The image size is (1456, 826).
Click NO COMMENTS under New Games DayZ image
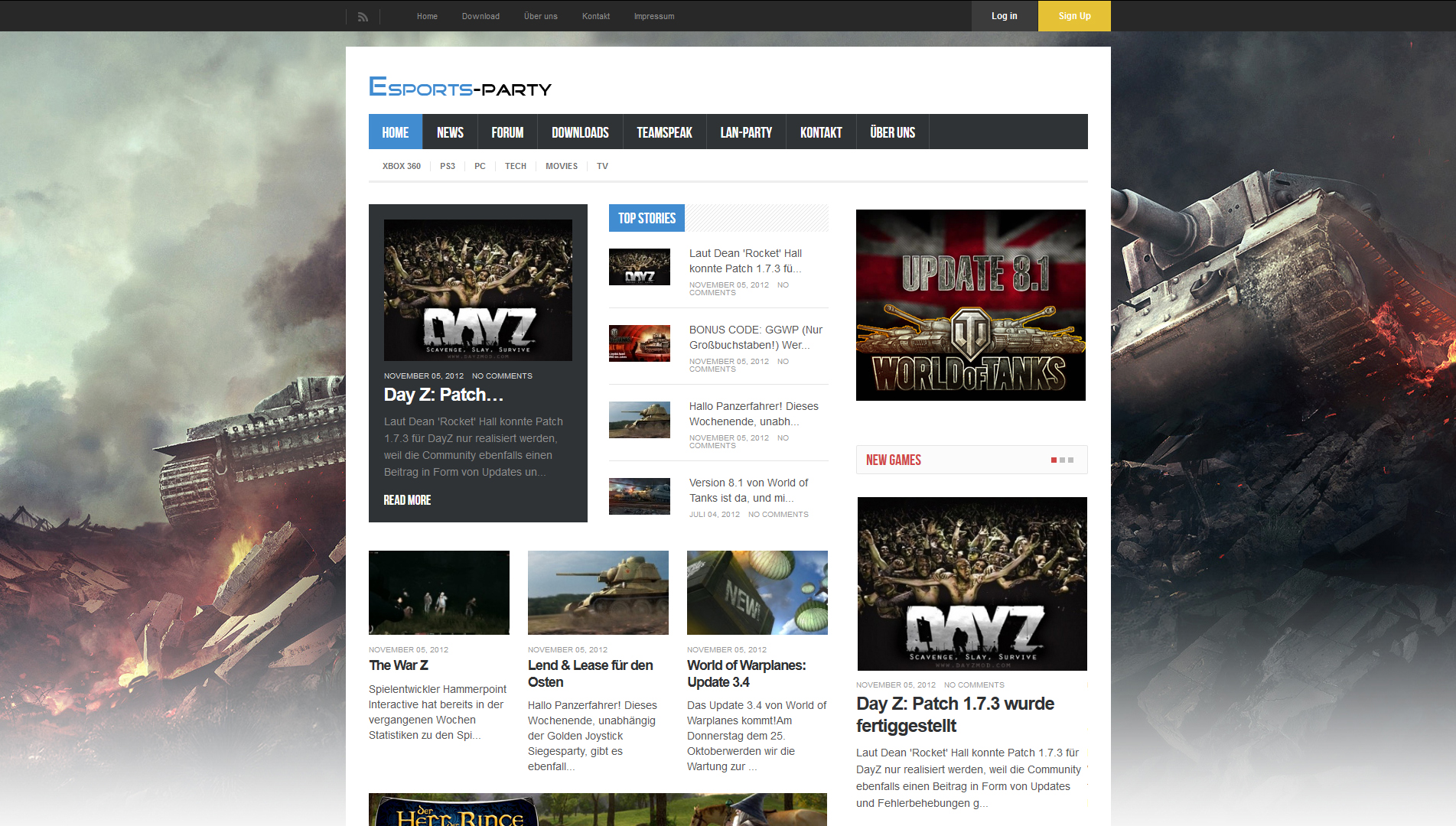click(x=974, y=685)
